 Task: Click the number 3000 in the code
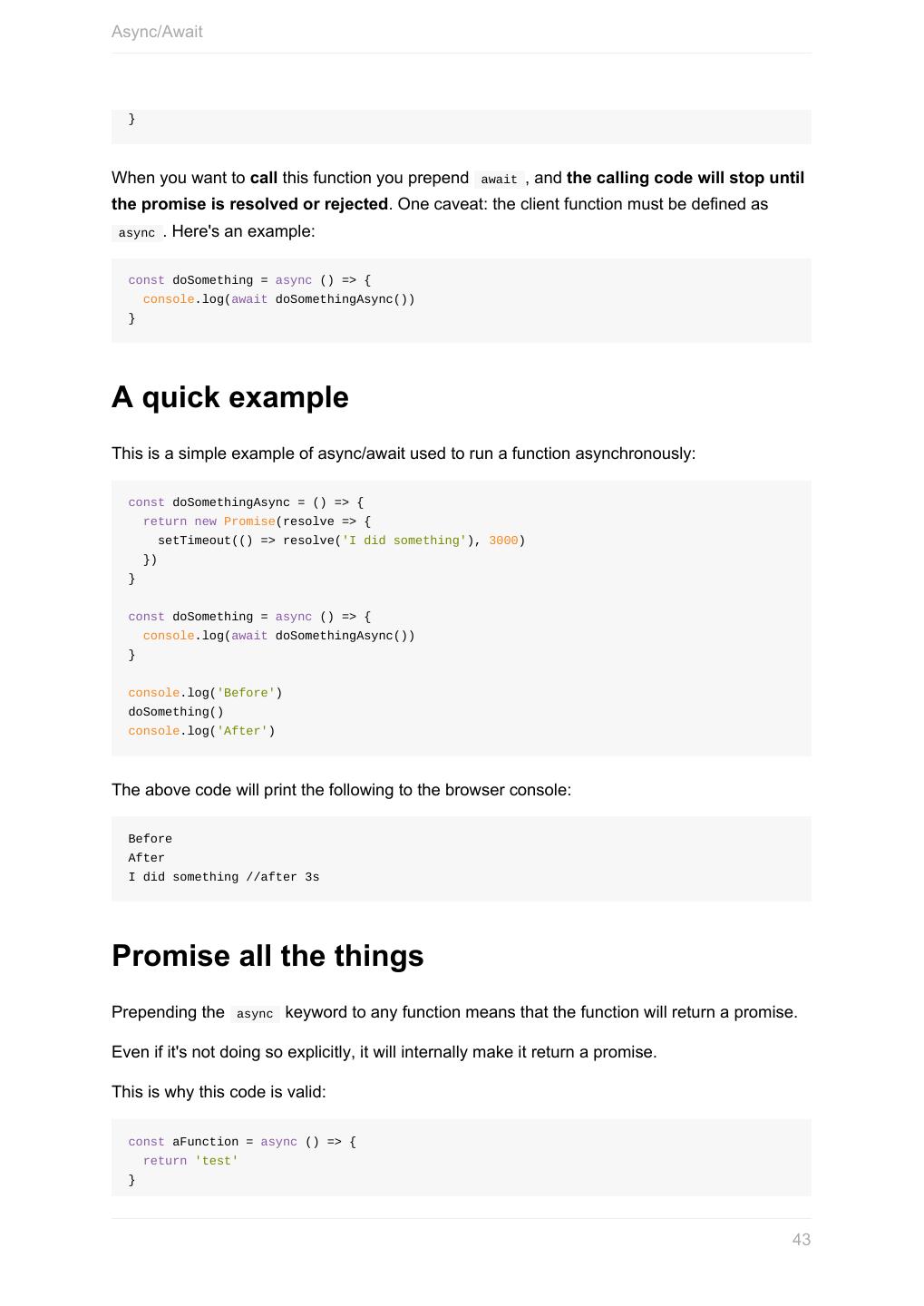[x=503, y=541]
